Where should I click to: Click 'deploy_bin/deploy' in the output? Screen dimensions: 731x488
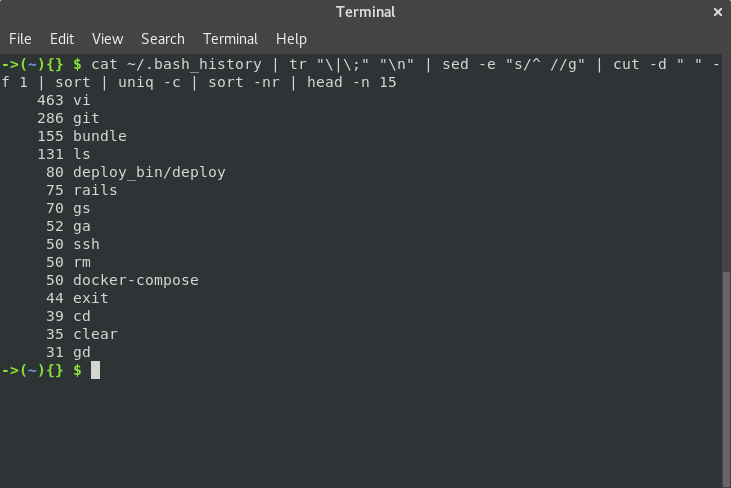point(149,172)
